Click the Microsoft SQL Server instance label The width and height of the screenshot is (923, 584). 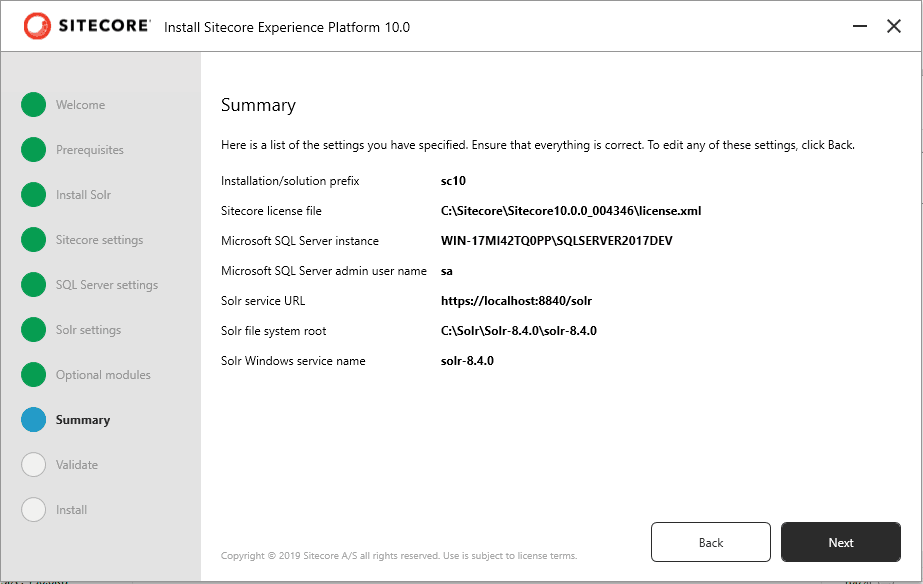tap(300, 241)
